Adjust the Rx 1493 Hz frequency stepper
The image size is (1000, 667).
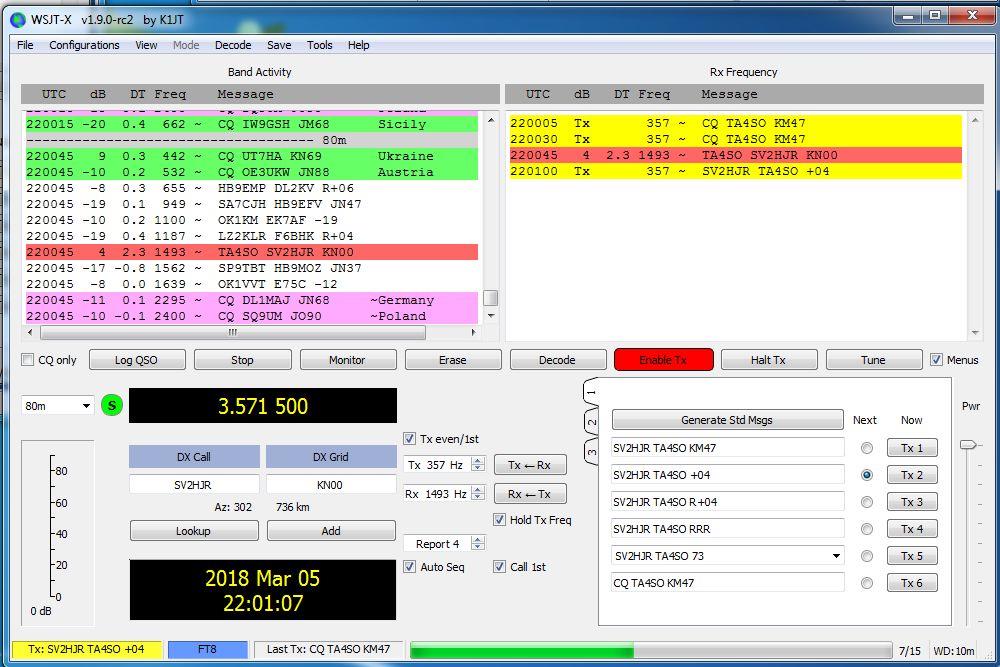point(478,493)
